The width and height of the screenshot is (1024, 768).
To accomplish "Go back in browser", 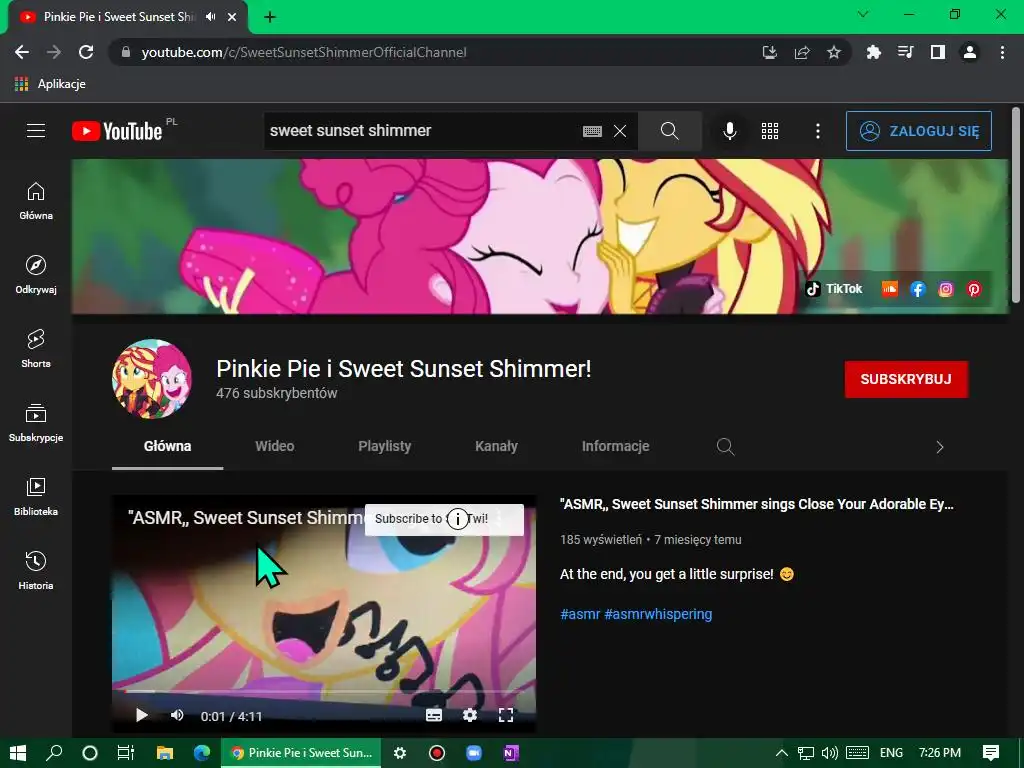I will click(x=22, y=52).
